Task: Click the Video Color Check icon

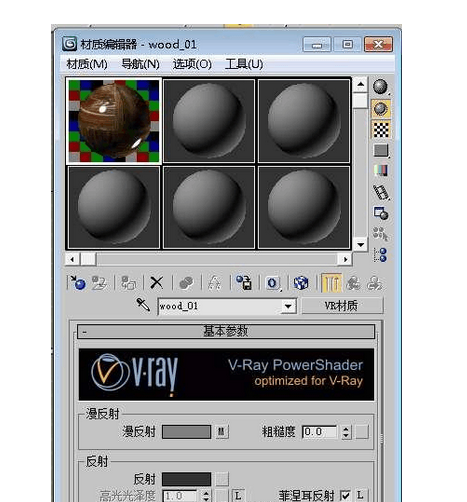Action: 381,171
